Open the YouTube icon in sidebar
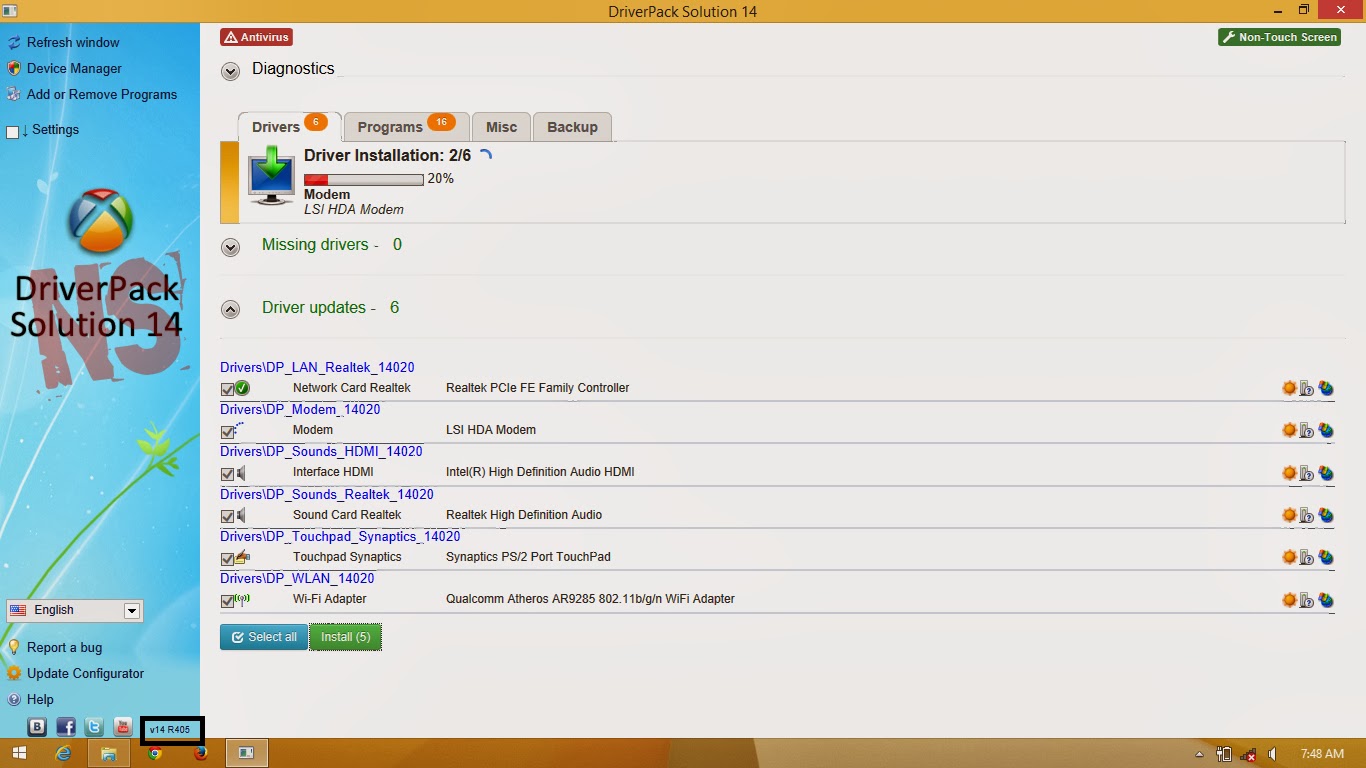This screenshot has height=768, width=1366. (123, 727)
